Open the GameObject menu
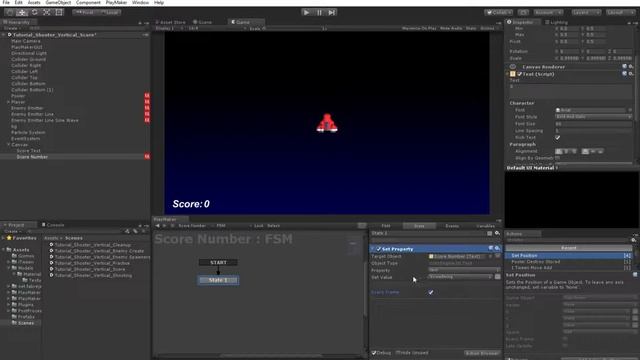640x360 pixels. (x=58, y=2)
